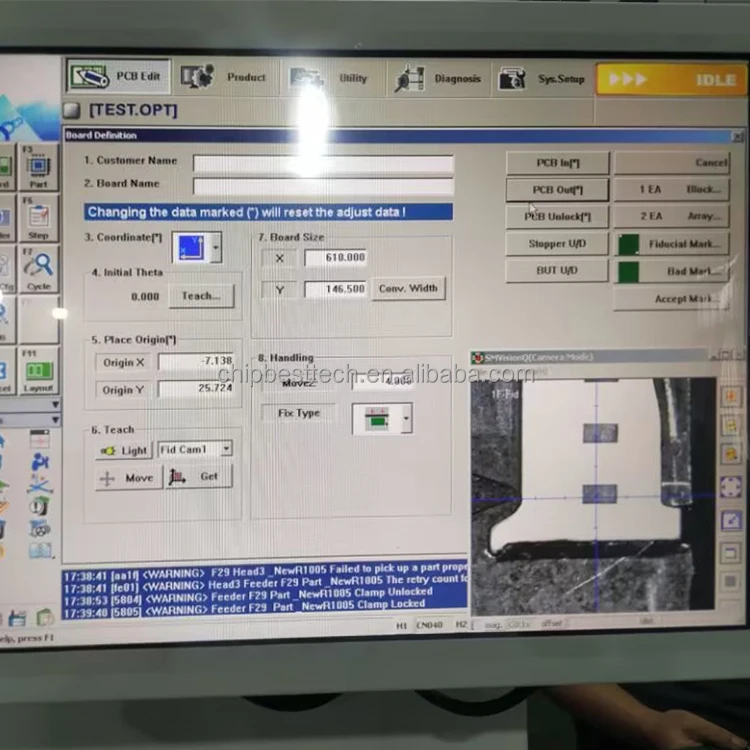750x750 pixels.
Task: Click the PCB Out button
Action: pos(557,189)
